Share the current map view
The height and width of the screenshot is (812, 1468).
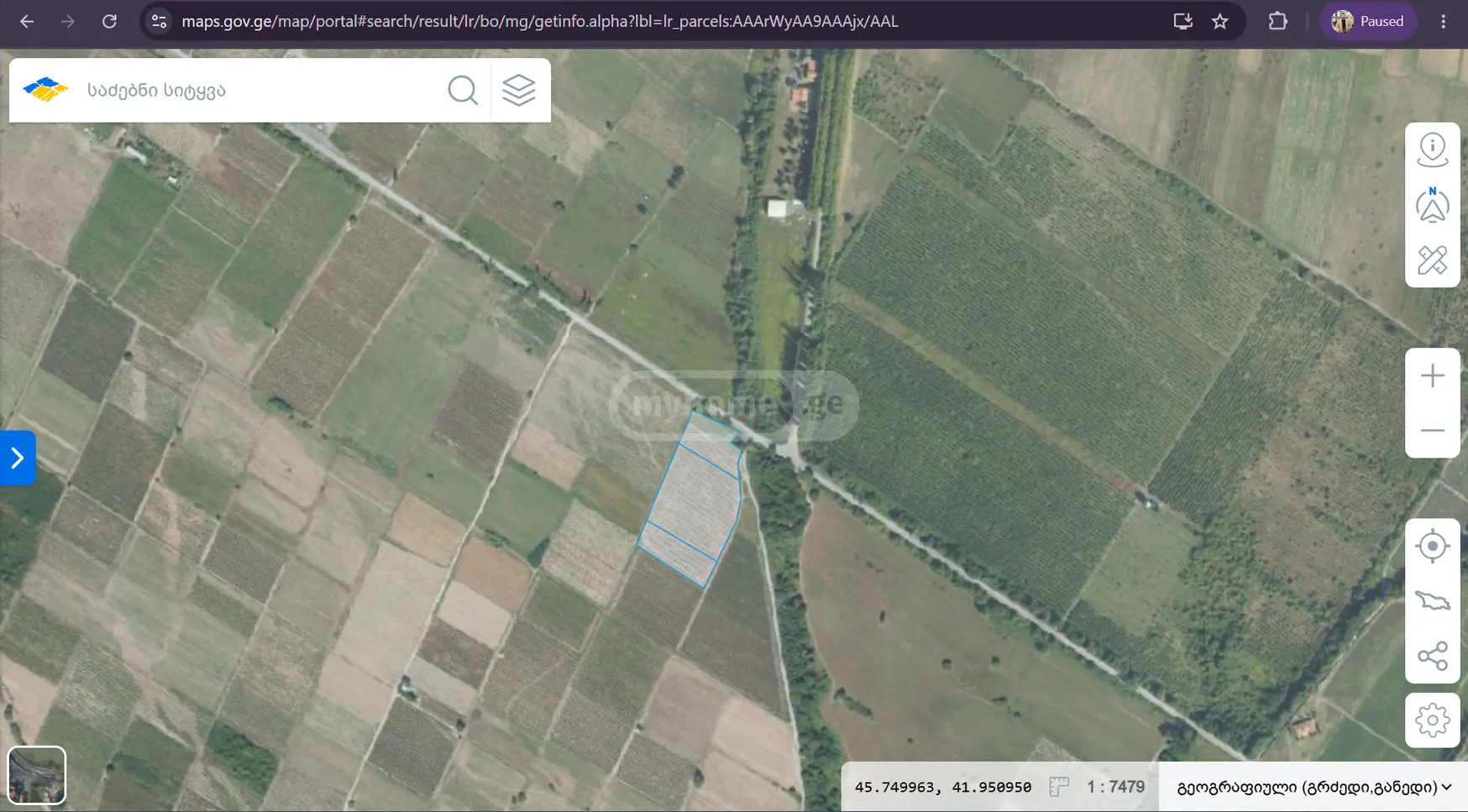click(1433, 657)
